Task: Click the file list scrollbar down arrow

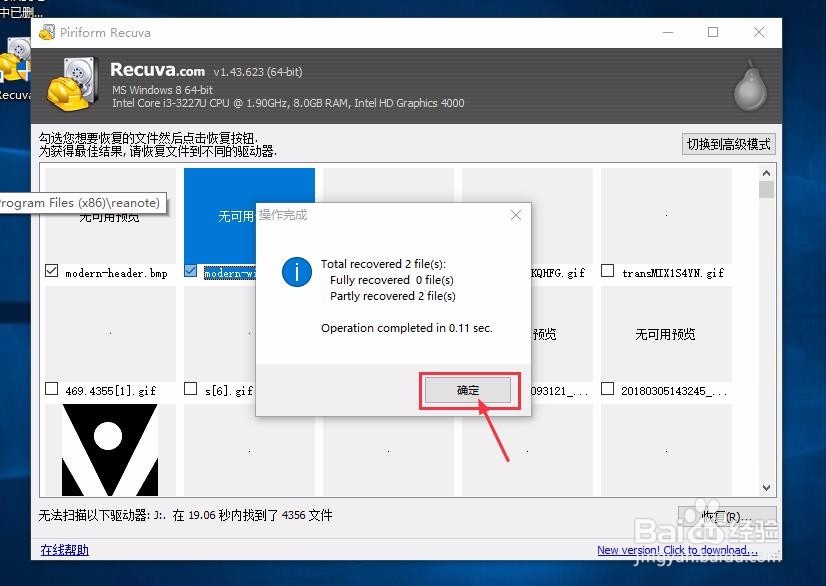Action: [766, 488]
